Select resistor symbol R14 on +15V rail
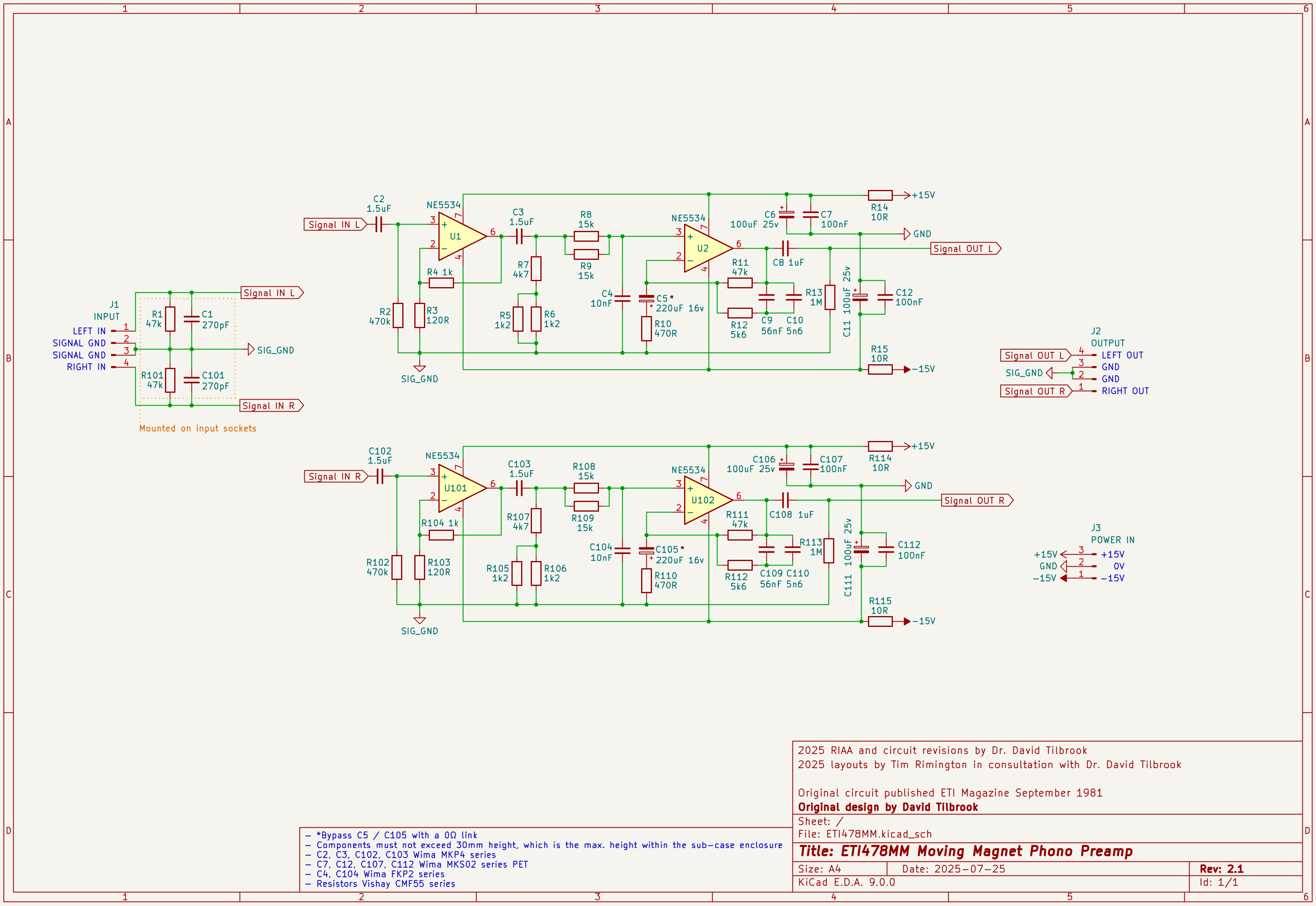The image size is (1316, 906). pos(880,195)
